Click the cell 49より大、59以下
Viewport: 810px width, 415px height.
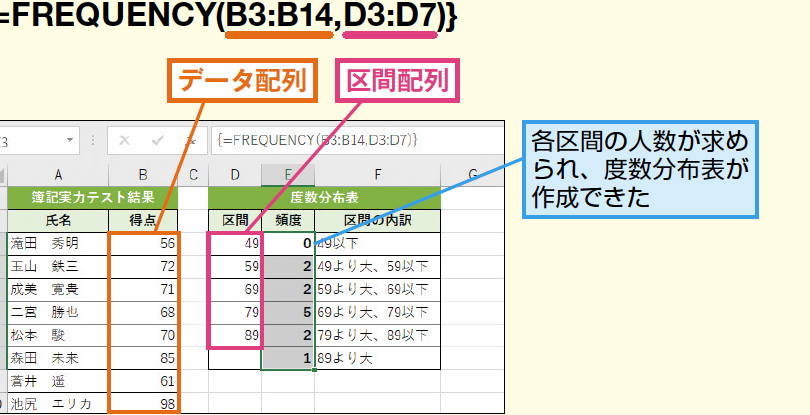pos(378,267)
